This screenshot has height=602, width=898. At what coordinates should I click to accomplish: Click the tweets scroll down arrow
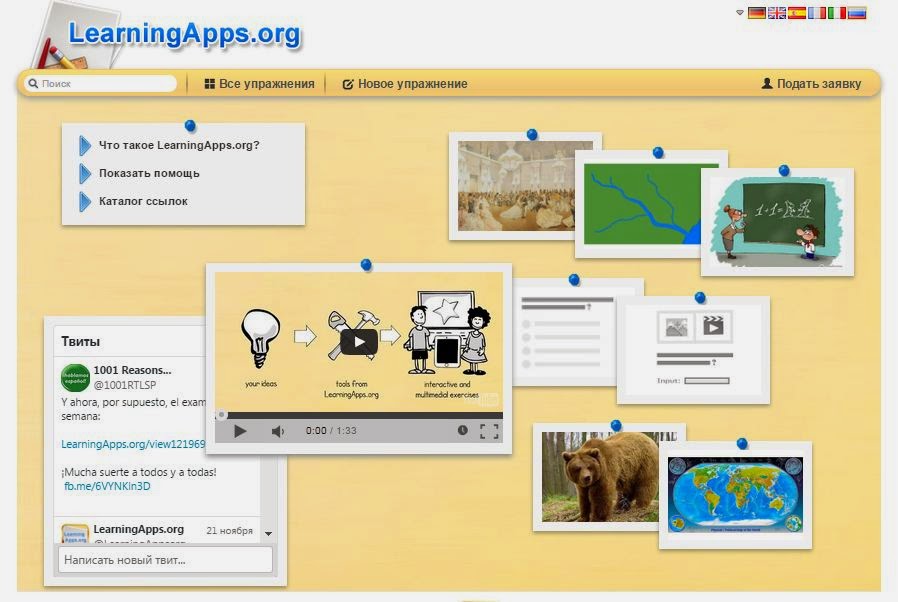pyautogui.click(x=269, y=533)
